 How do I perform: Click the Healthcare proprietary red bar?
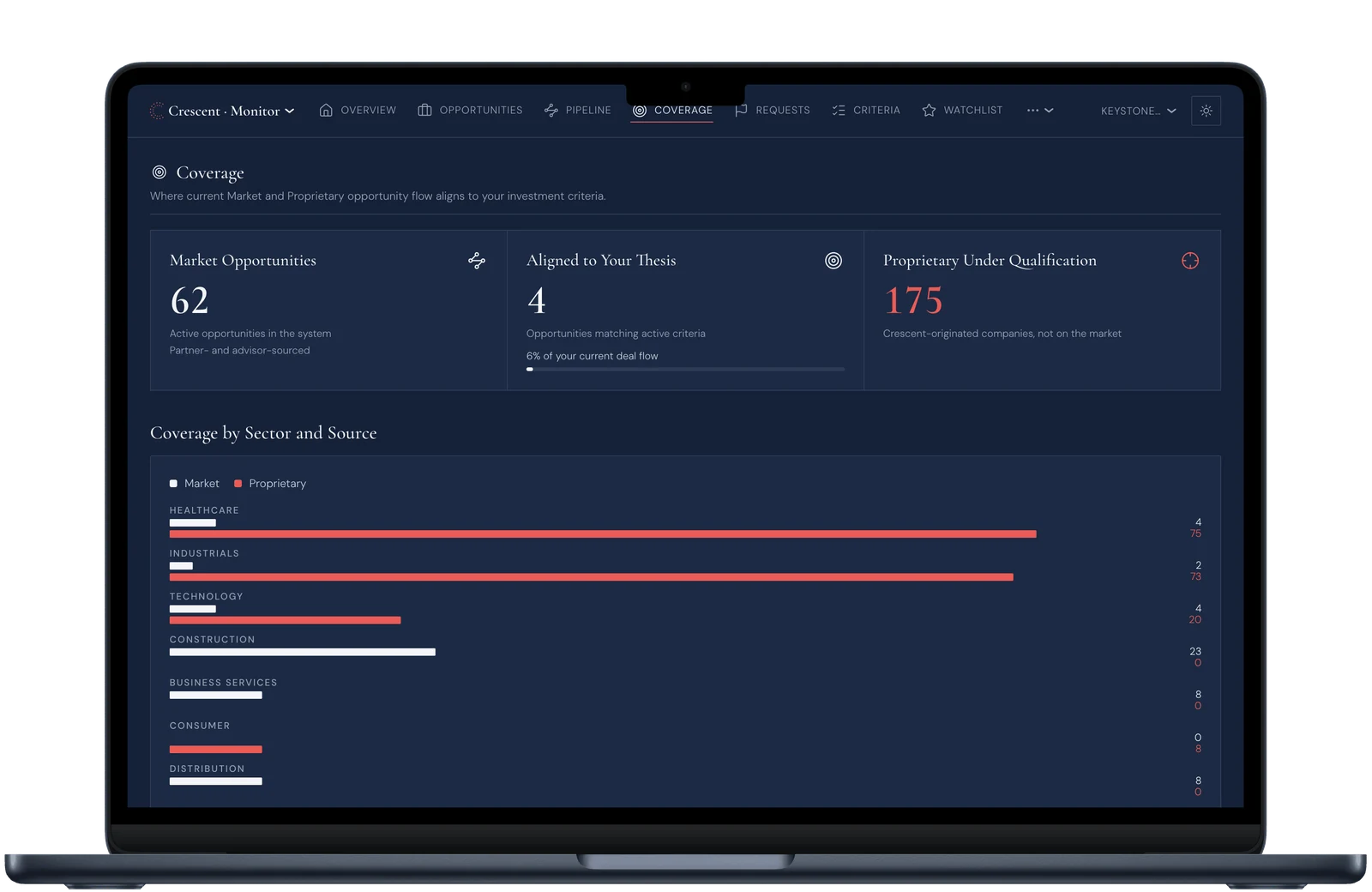tap(603, 534)
